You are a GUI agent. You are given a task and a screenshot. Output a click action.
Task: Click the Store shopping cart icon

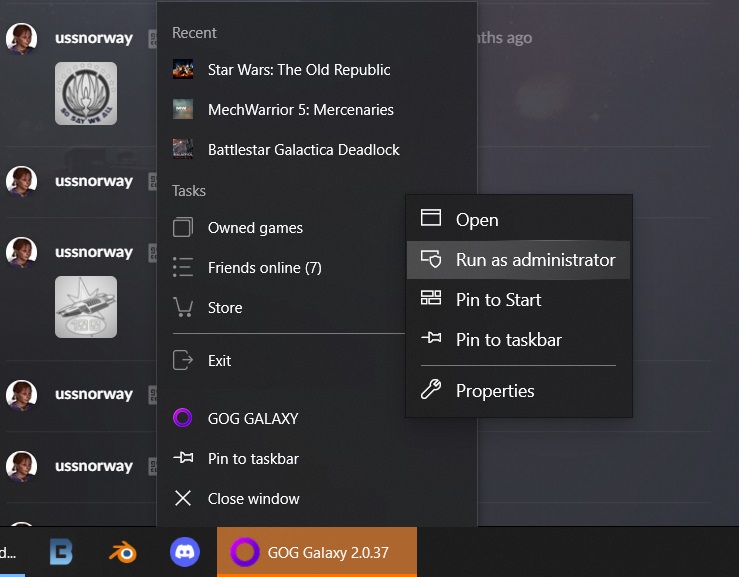[x=183, y=307]
